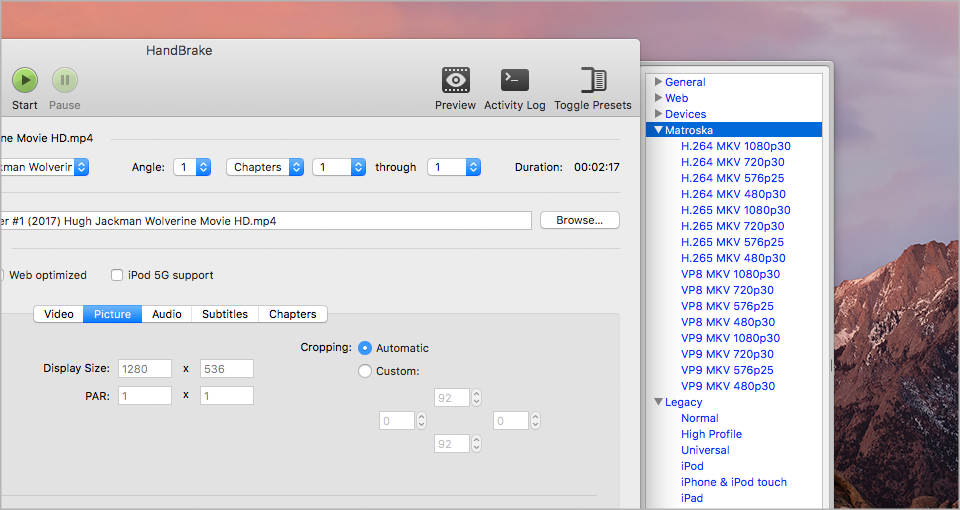Open the Activity Log terminal icon
The image size is (960, 510).
tap(514, 80)
